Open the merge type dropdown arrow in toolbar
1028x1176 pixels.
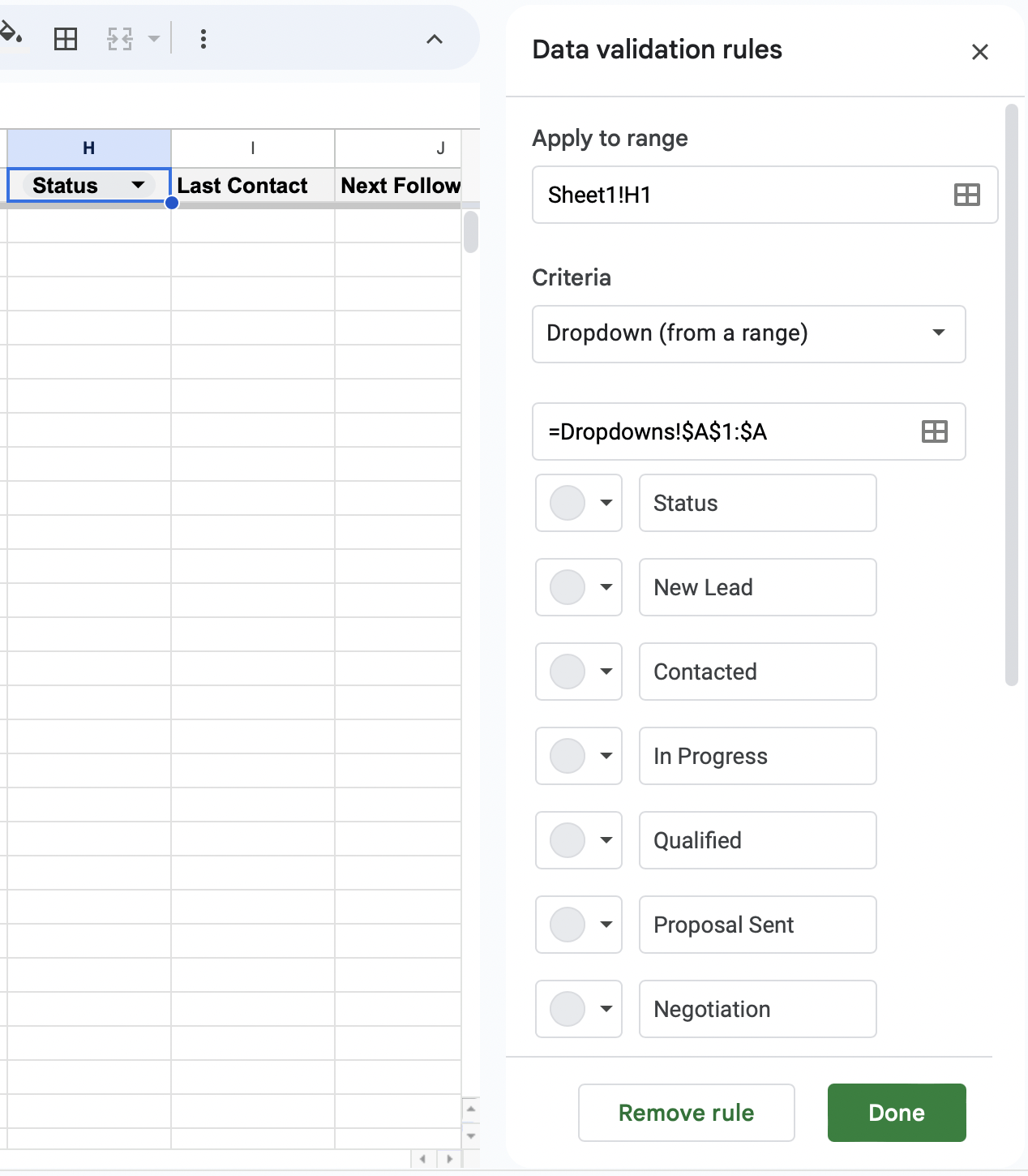pos(153,38)
